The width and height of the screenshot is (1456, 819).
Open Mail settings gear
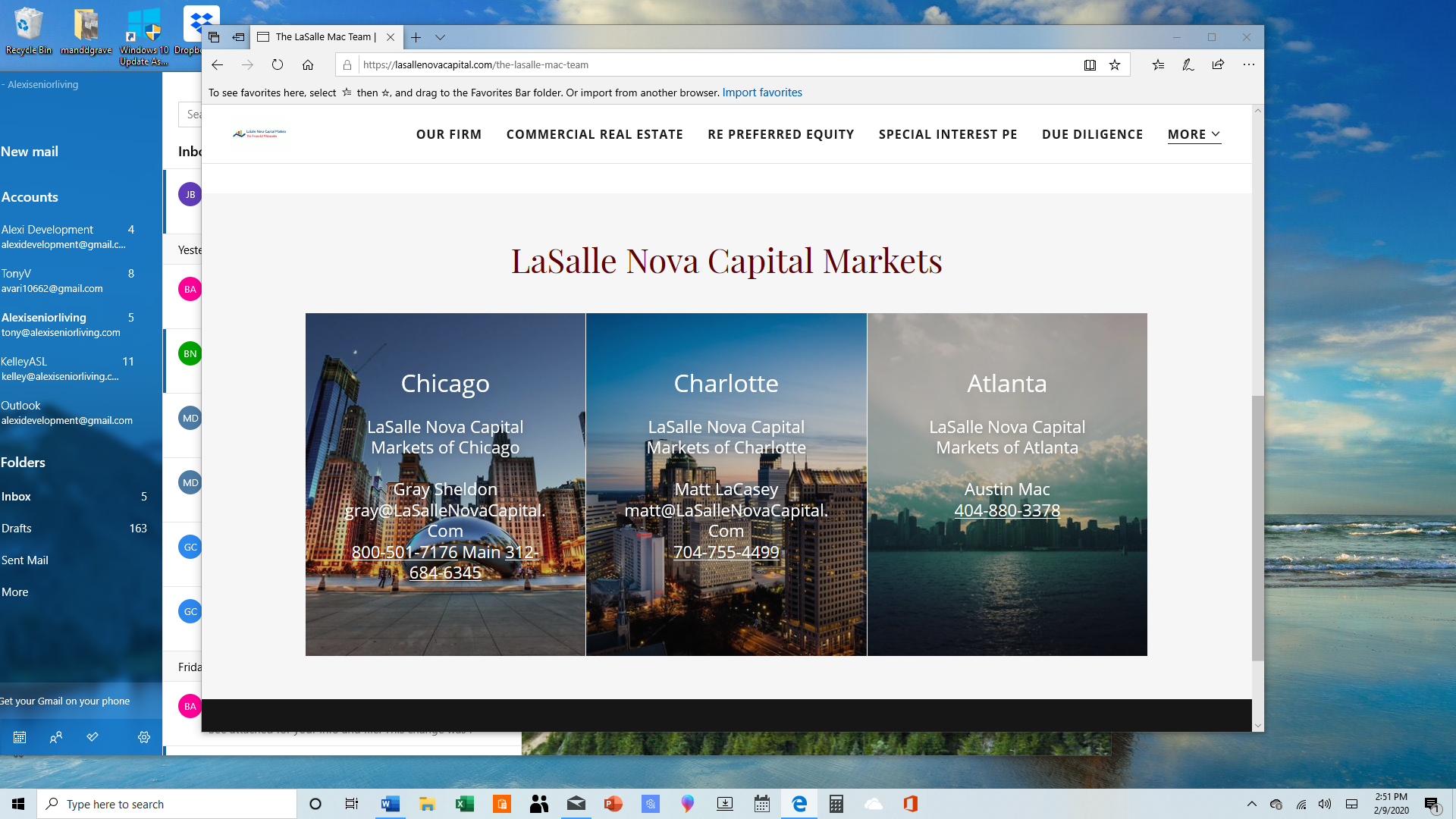(x=144, y=737)
